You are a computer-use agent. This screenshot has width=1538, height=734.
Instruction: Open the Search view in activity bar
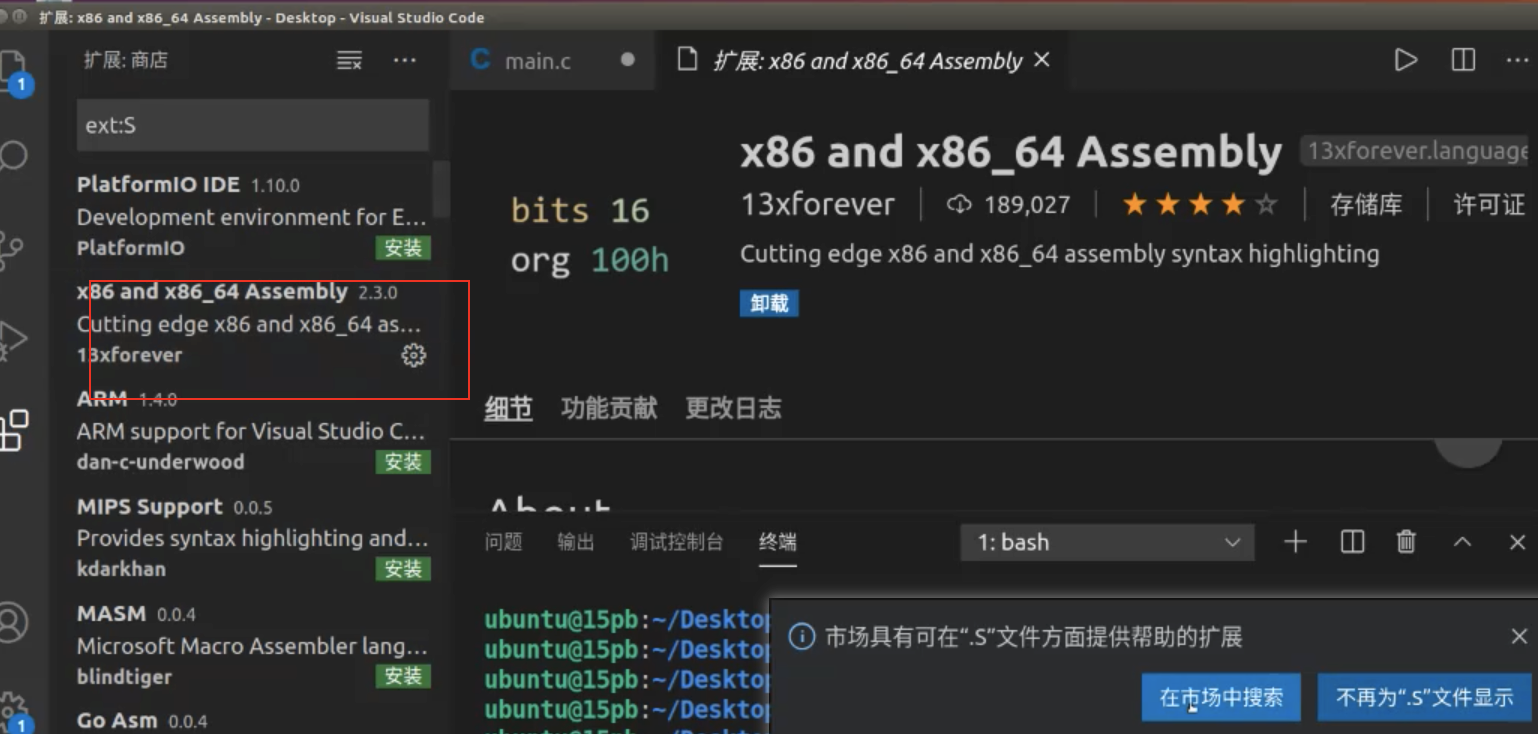click(14, 156)
